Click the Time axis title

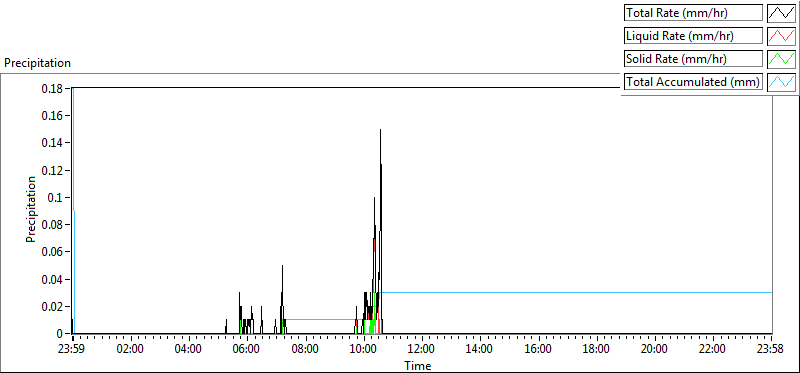coord(418,365)
